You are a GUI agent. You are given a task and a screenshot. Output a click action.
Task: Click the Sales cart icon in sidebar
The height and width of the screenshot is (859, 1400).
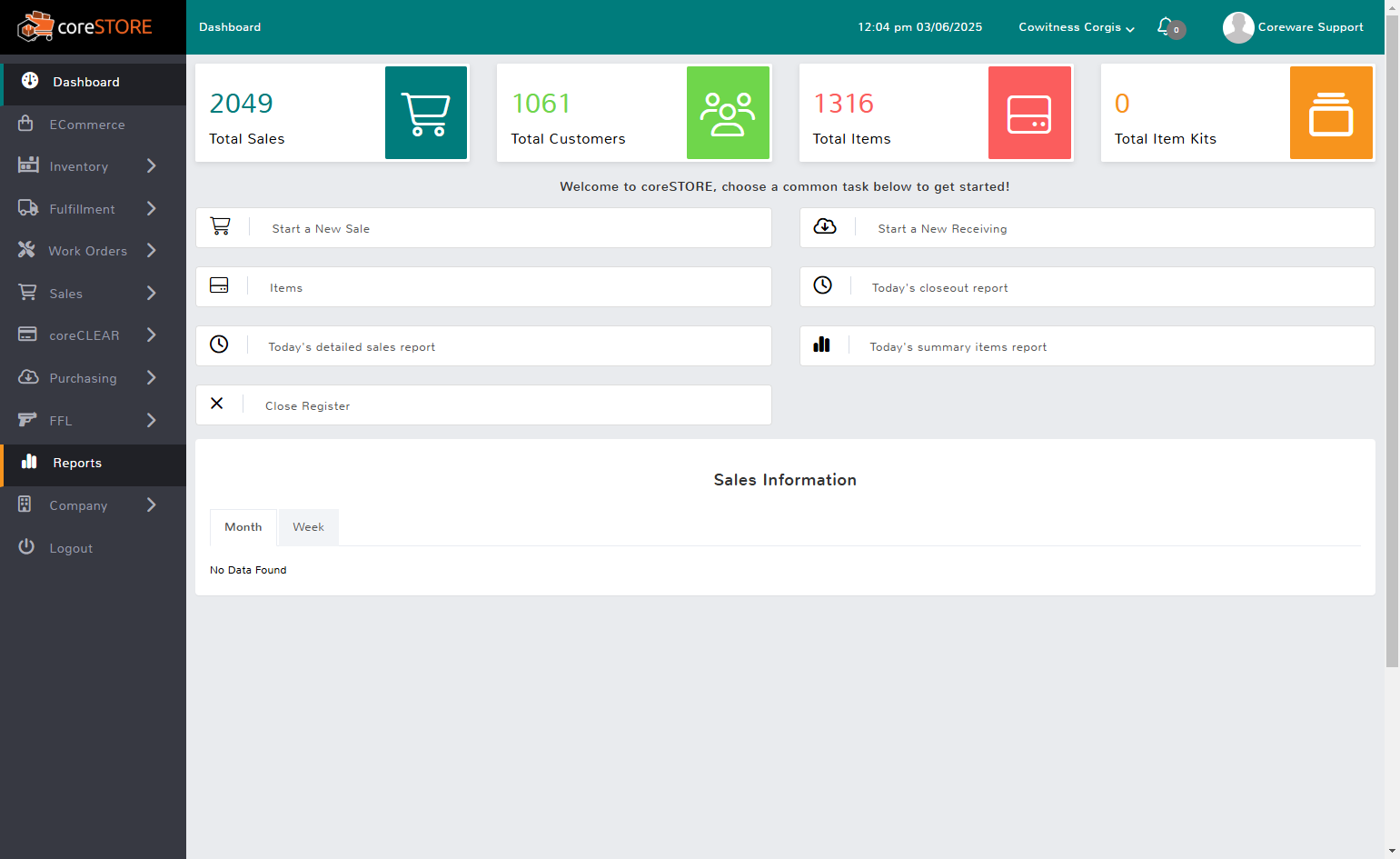tap(28, 293)
